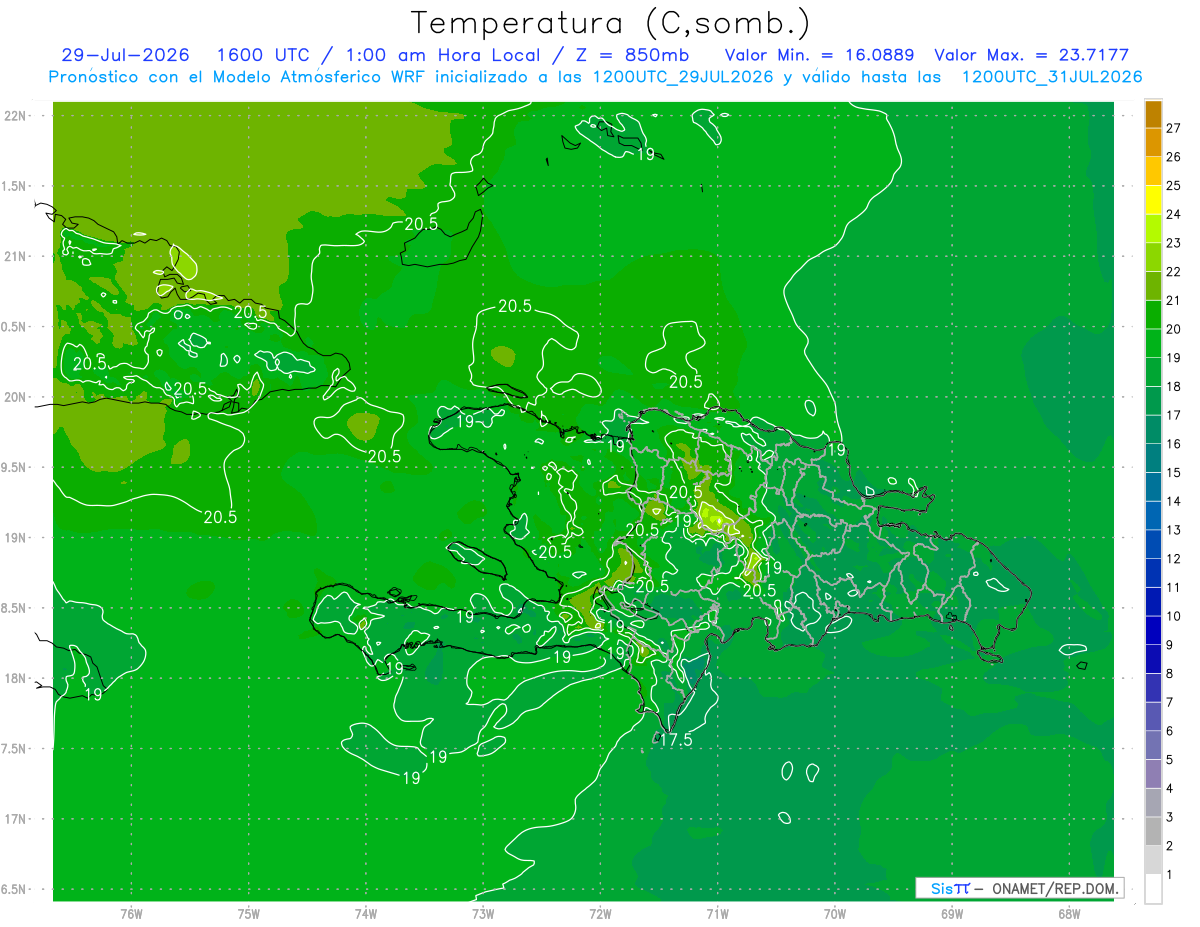Select the initialization time '1200UTC_29JUL2026'
Viewport: 1200px width, 927px height.
(683, 77)
